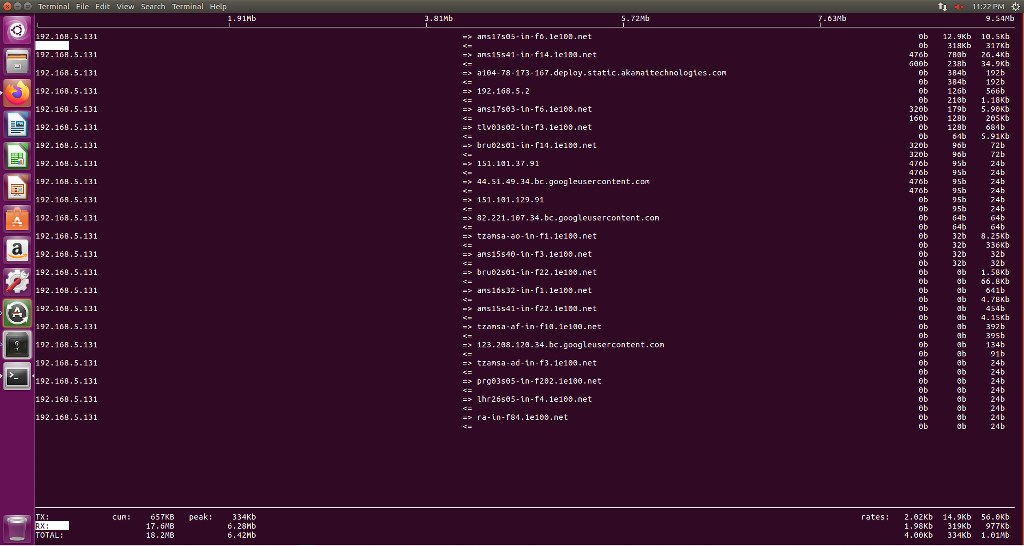Open the network connections indicator
This screenshot has width=1024, height=546.
coord(942,7)
